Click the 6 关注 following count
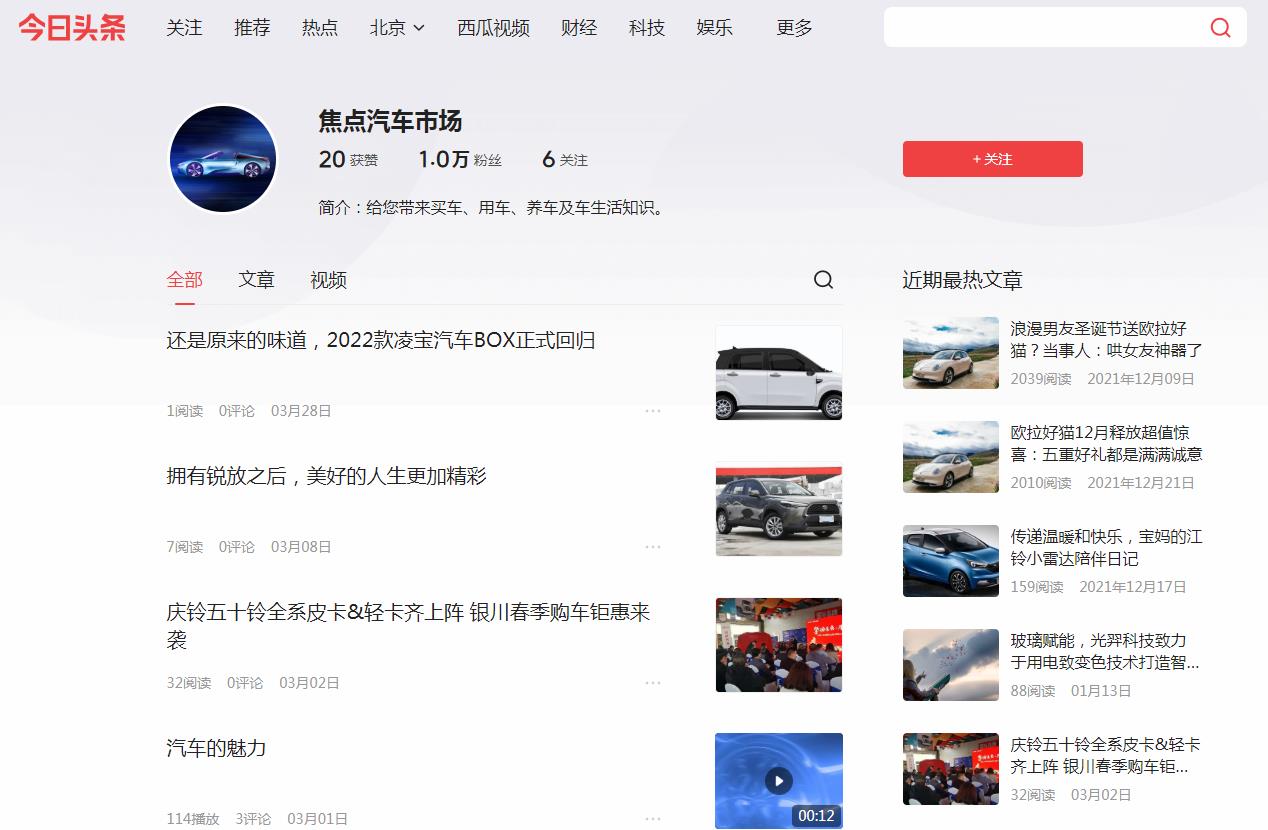The width and height of the screenshot is (1268, 830). click(565, 159)
